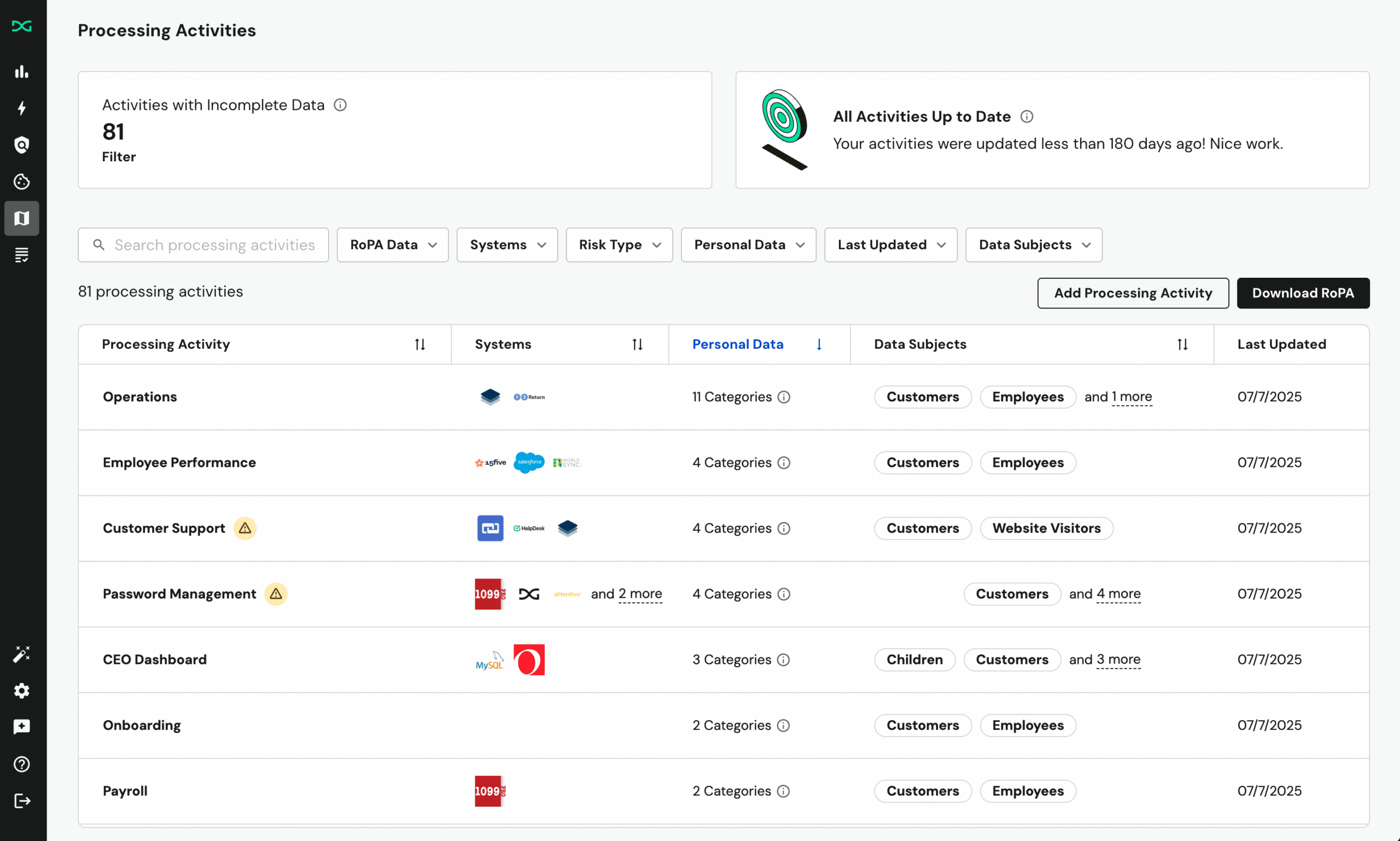Click the lightning bolt sidebar icon
The image size is (1400, 841).
[x=21, y=108]
